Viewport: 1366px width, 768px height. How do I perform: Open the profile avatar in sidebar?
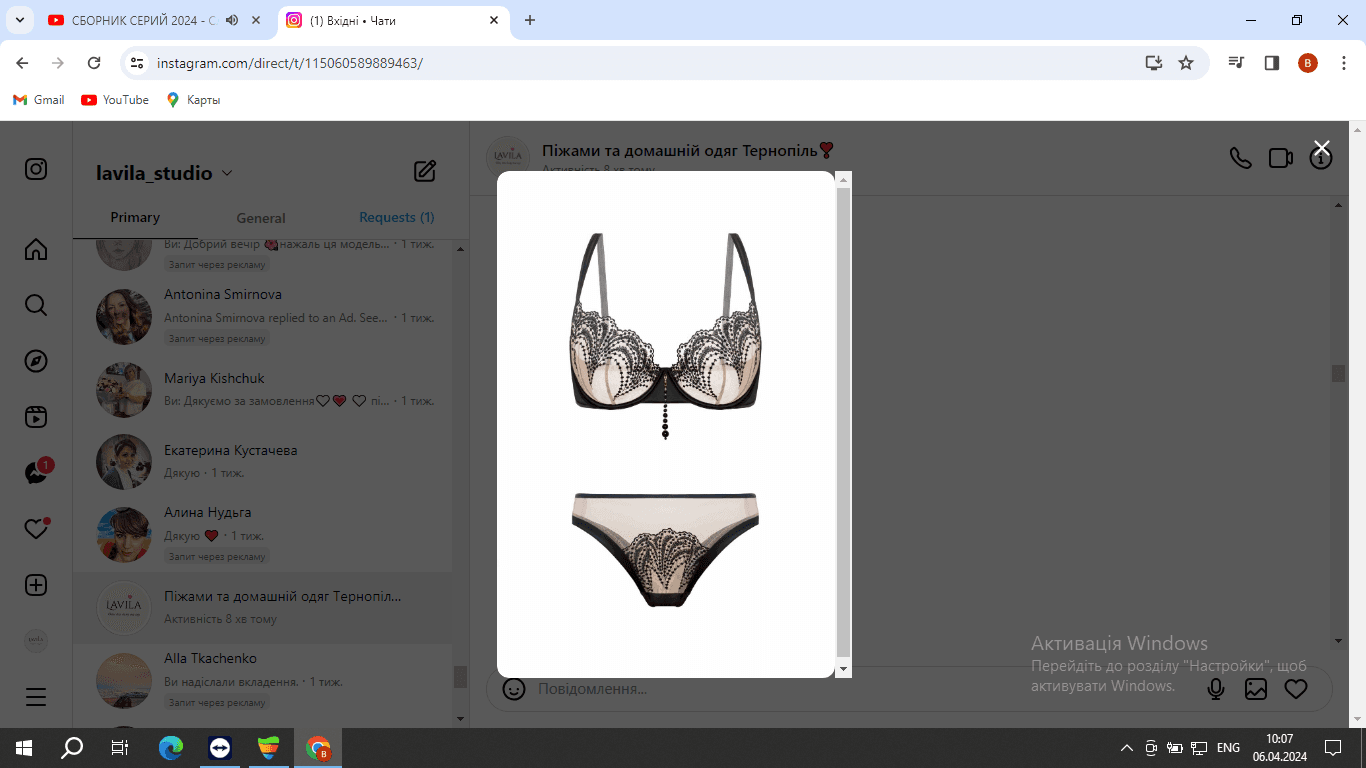click(36, 641)
